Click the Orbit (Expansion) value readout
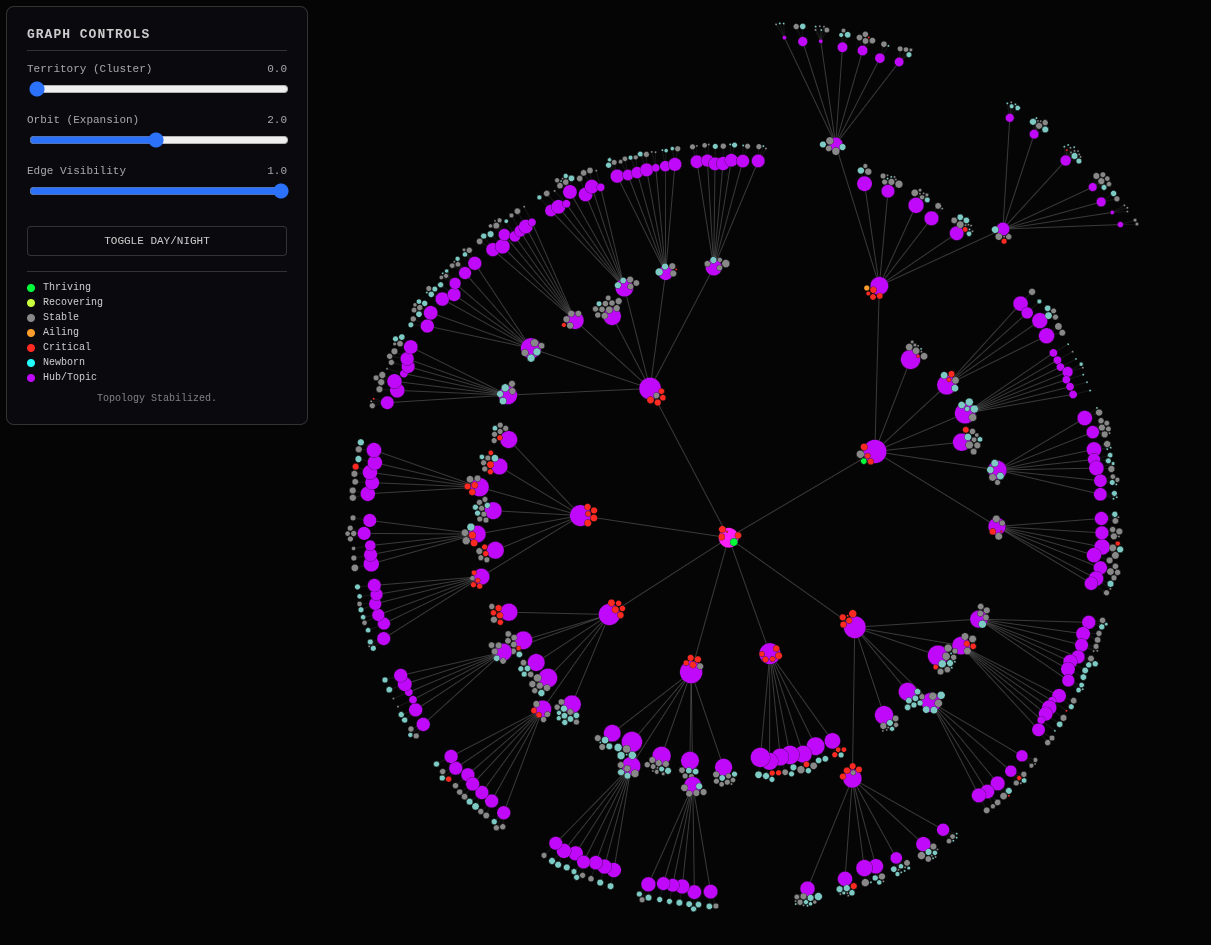The image size is (1211, 945). click(278, 119)
